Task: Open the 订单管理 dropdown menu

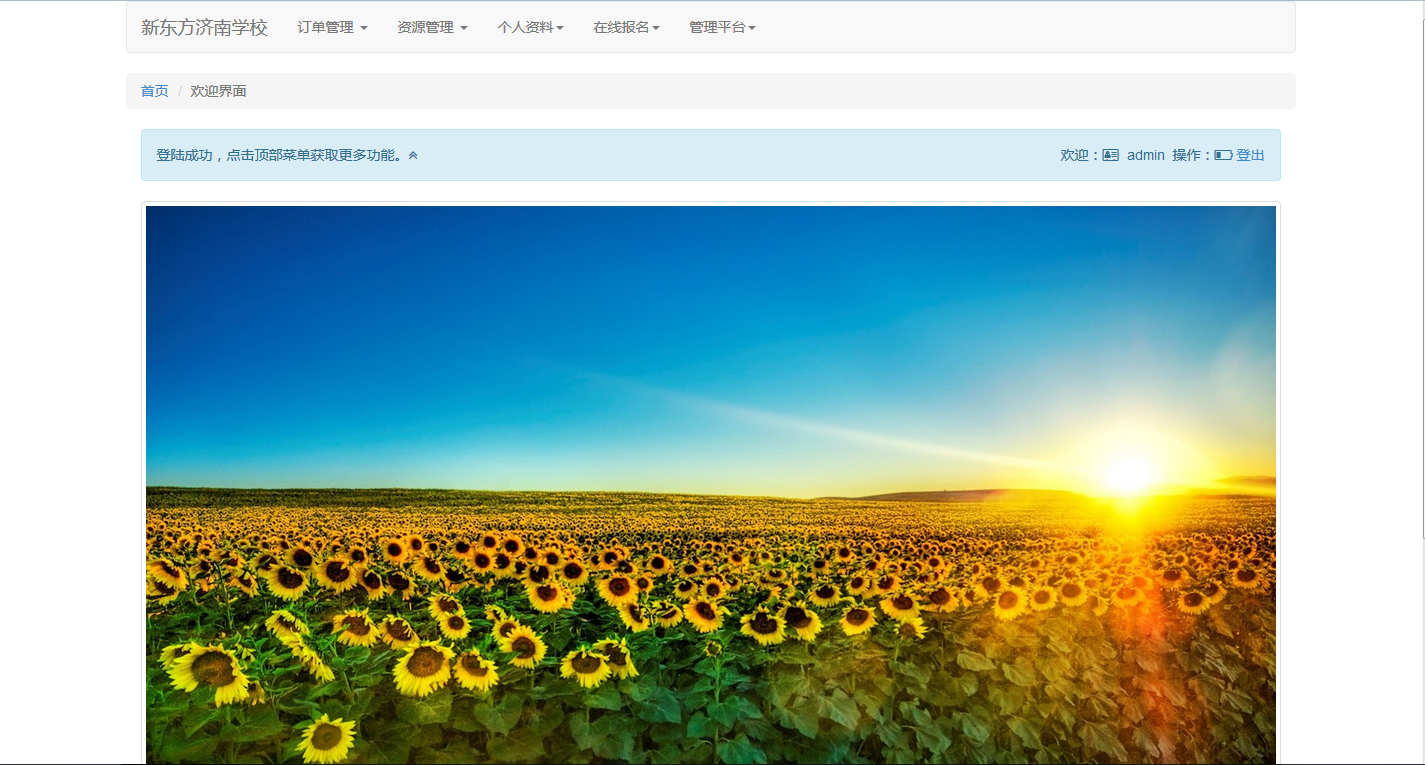Action: [x=332, y=28]
